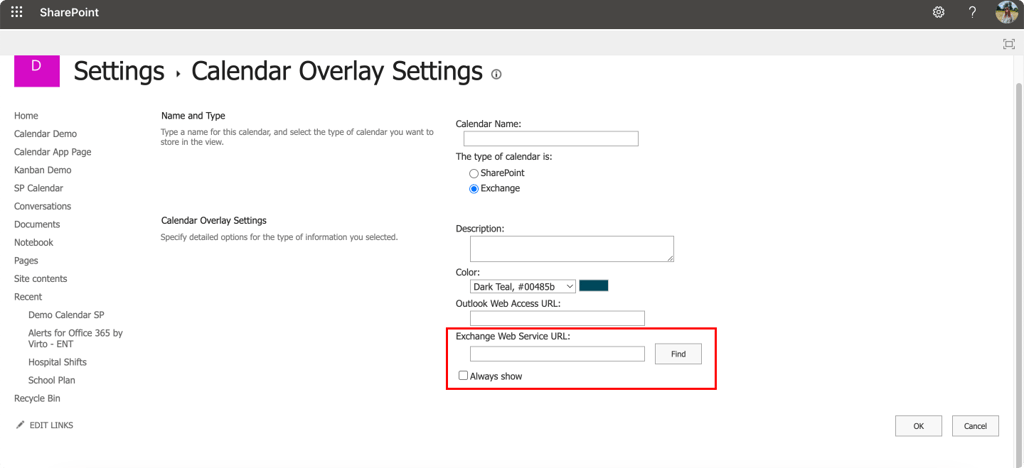Open Documents in sidebar
This screenshot has height=468, width=1024.
pos(37,225)
